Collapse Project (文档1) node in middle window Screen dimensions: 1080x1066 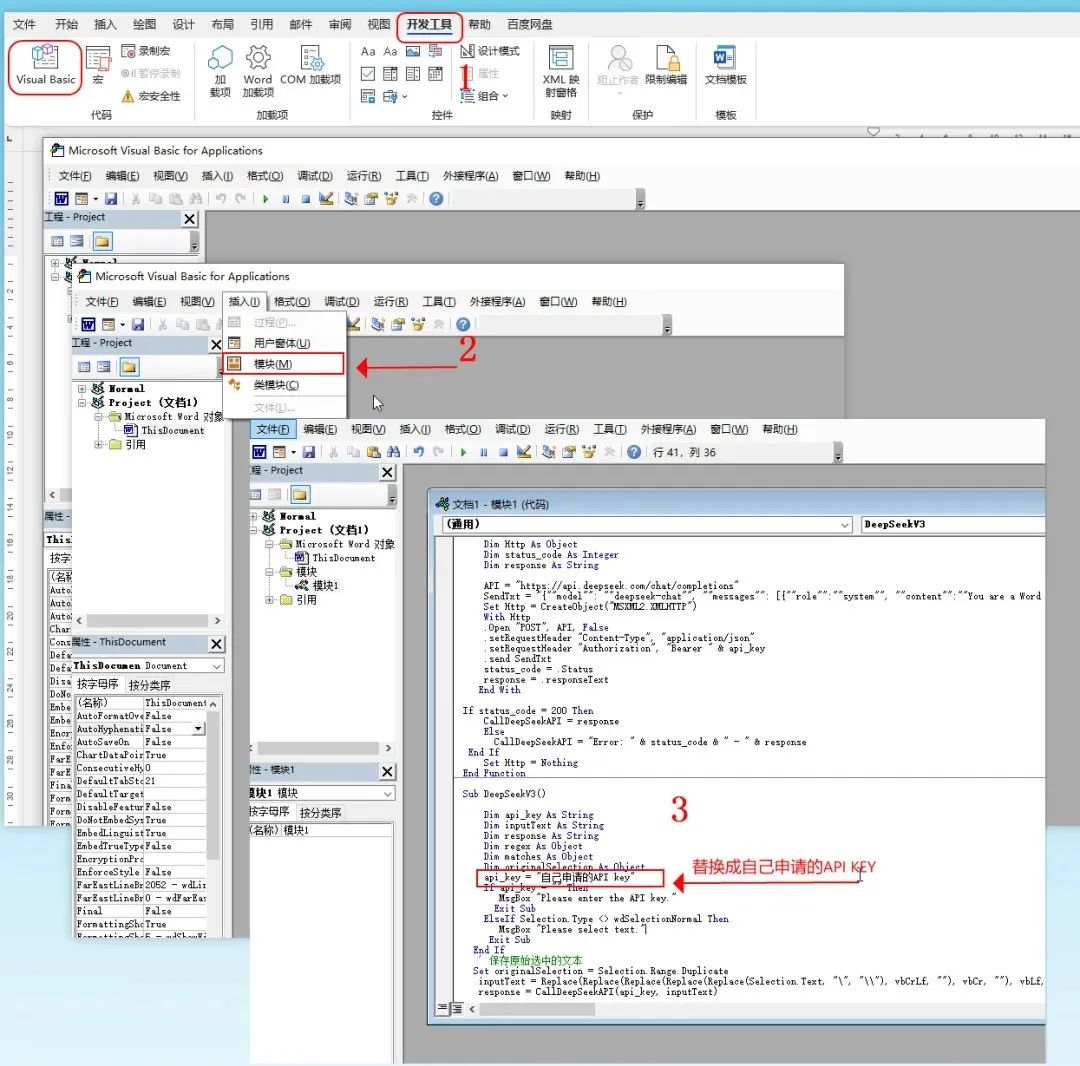[82, 402]
